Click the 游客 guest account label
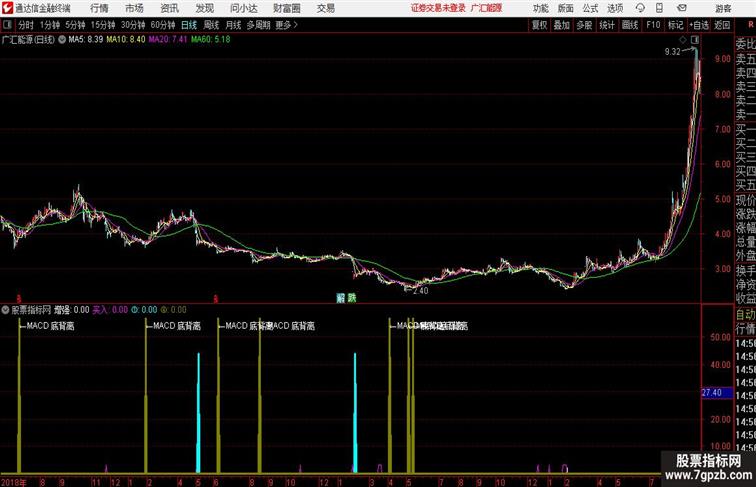Screen dimensions: 756x487 tap(723, 9)
